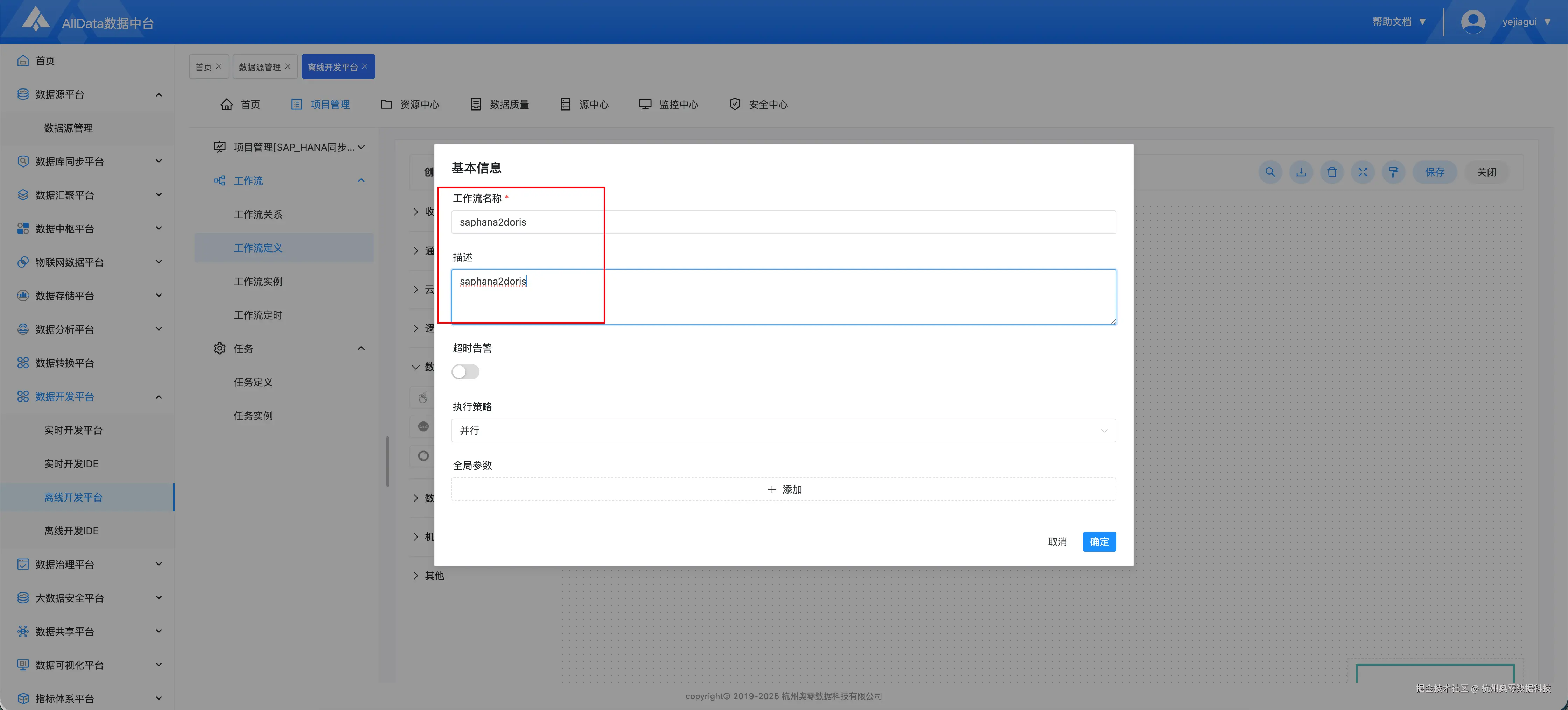Click the trash delete icon in toolbar
The image size is (1568, 710).
click(1332, 172)
